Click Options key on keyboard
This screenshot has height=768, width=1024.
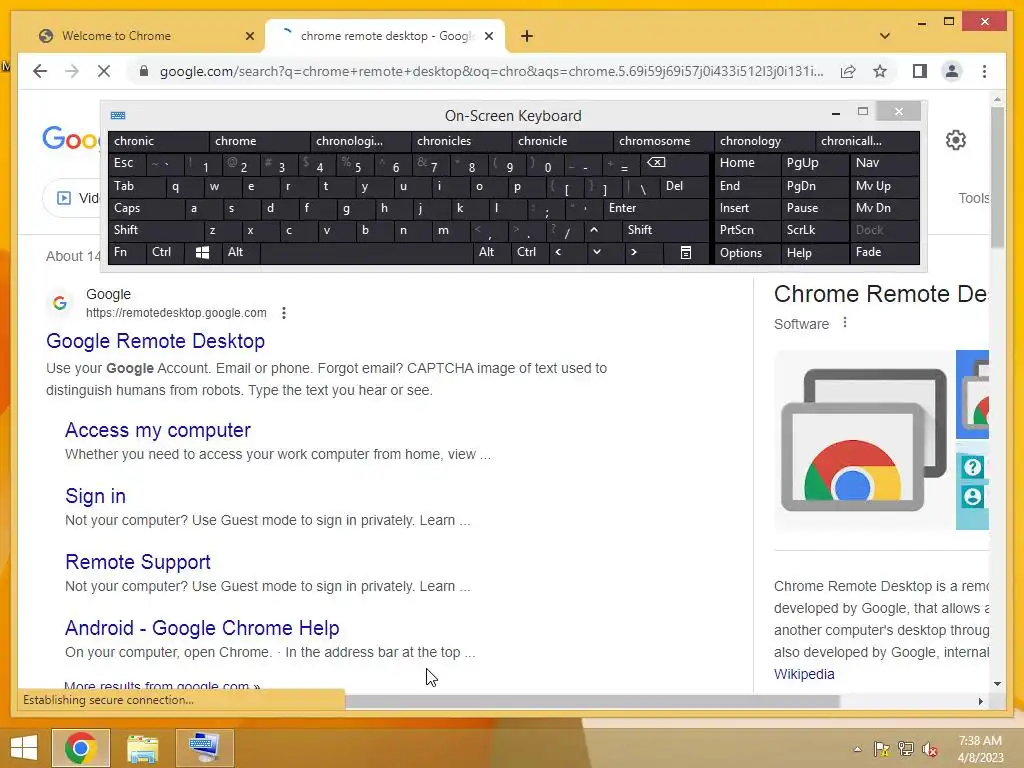click(748, 253)
